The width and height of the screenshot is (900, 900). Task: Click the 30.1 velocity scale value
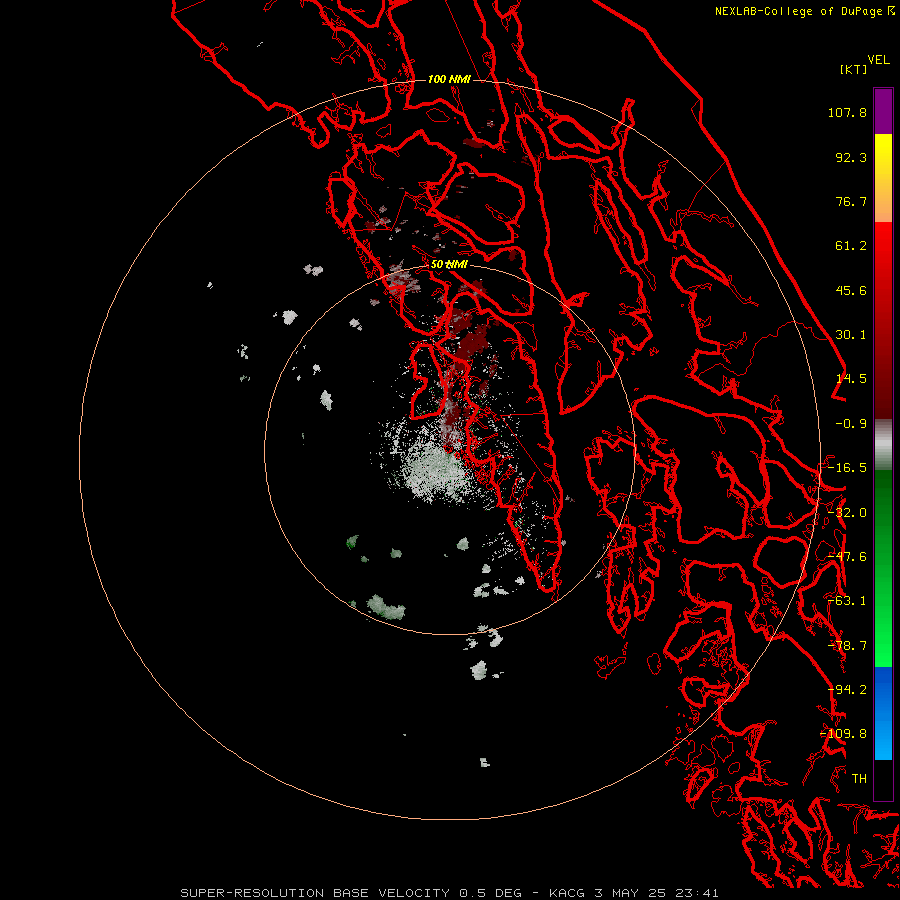pyautogui.click(x=851, y=335)
